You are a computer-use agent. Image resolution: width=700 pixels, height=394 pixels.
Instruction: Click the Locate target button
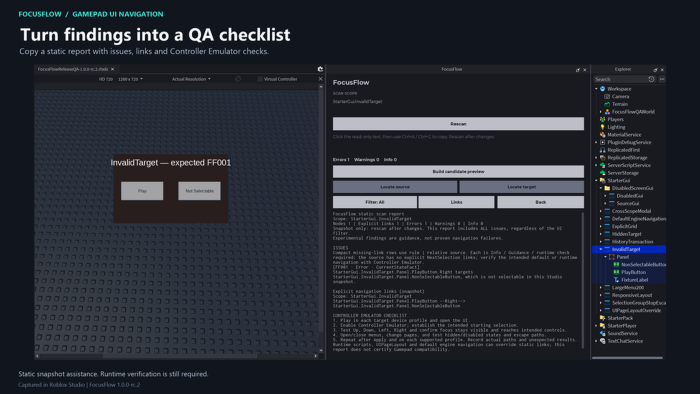coord(521,187)
